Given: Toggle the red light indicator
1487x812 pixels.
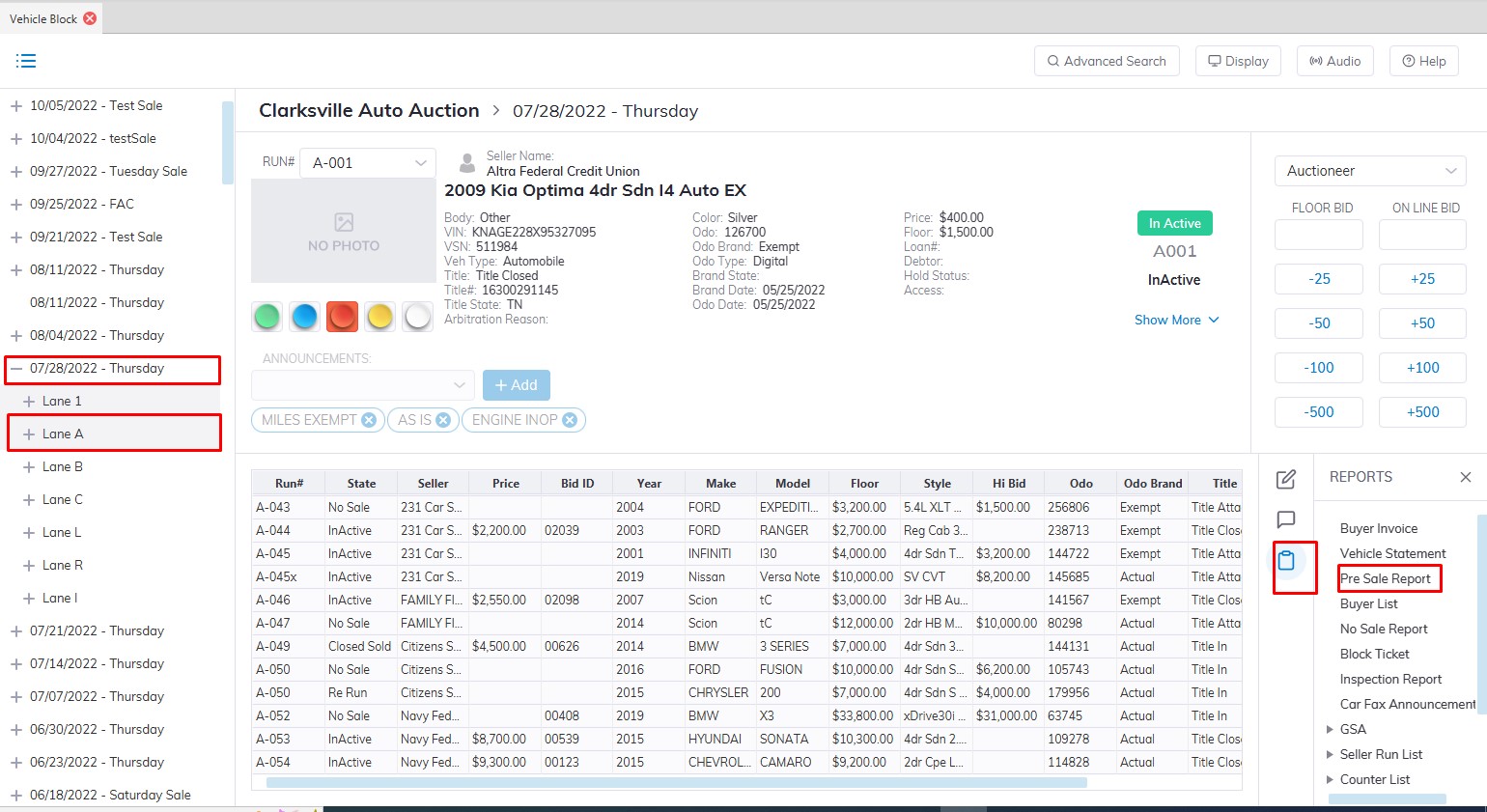Looking at the screenshot, I should pyautogui.click(x=343, y=316).
